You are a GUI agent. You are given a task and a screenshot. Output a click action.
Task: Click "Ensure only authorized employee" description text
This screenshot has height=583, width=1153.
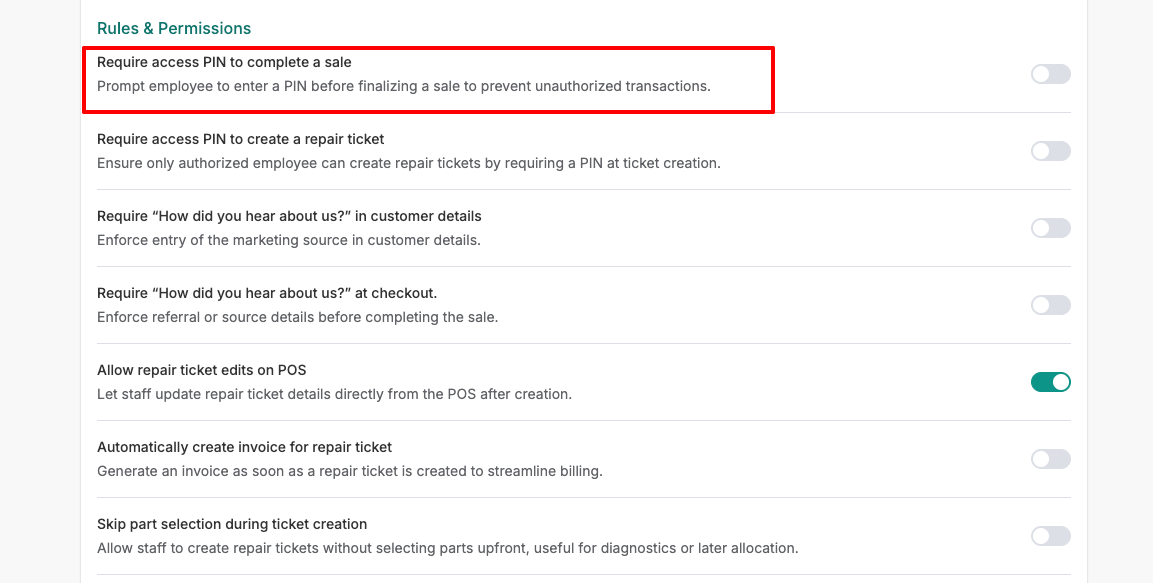pyautogui.click(x=408, y=163)
